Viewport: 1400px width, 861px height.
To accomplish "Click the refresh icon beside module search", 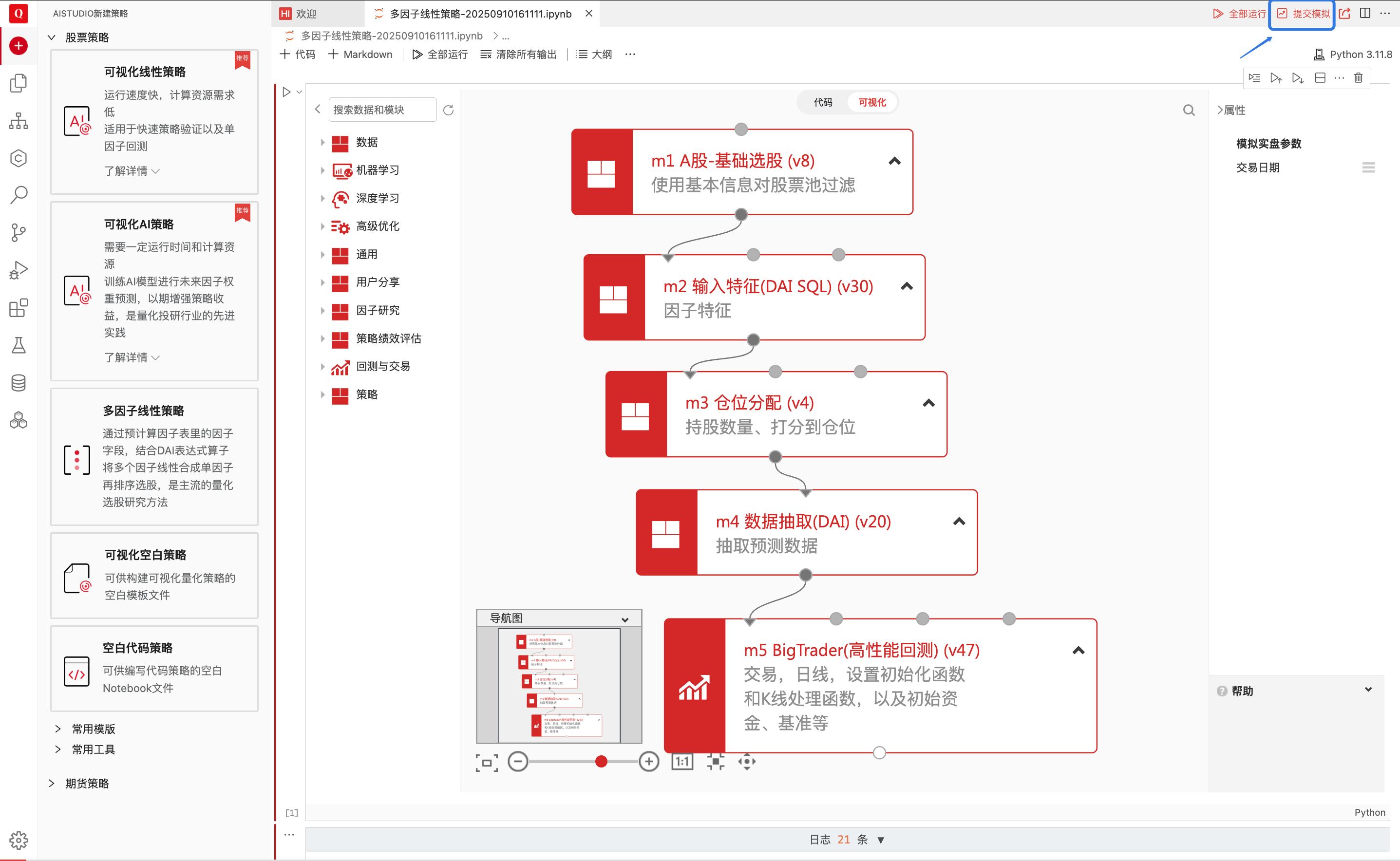I will point(448,110).
